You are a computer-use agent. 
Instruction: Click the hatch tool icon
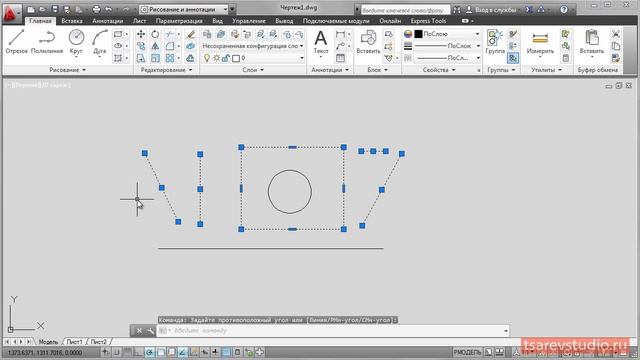coord(118,58)
